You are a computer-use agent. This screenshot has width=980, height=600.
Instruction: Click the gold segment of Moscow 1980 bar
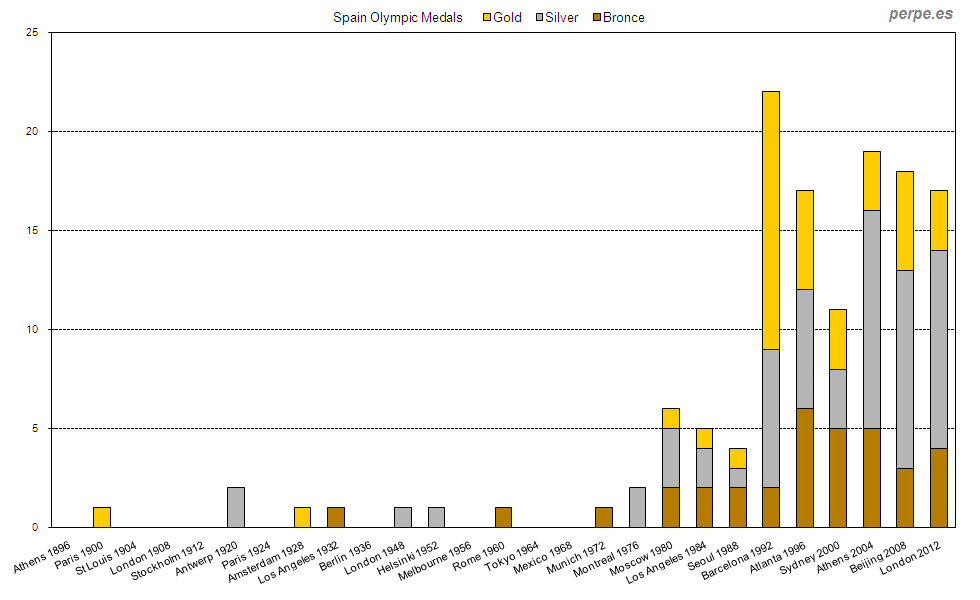tap(671, 418)
